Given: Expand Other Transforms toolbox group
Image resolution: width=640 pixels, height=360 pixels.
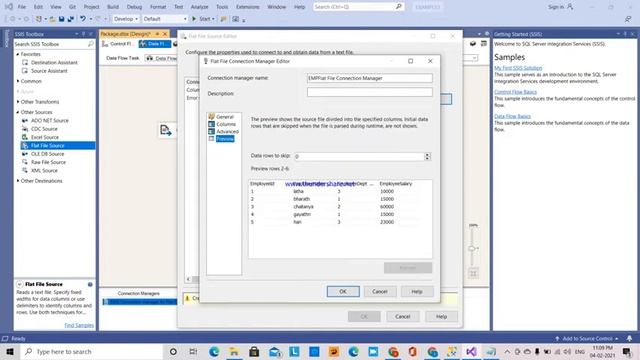Looking at the screenshot, I should tap(18, 102).
